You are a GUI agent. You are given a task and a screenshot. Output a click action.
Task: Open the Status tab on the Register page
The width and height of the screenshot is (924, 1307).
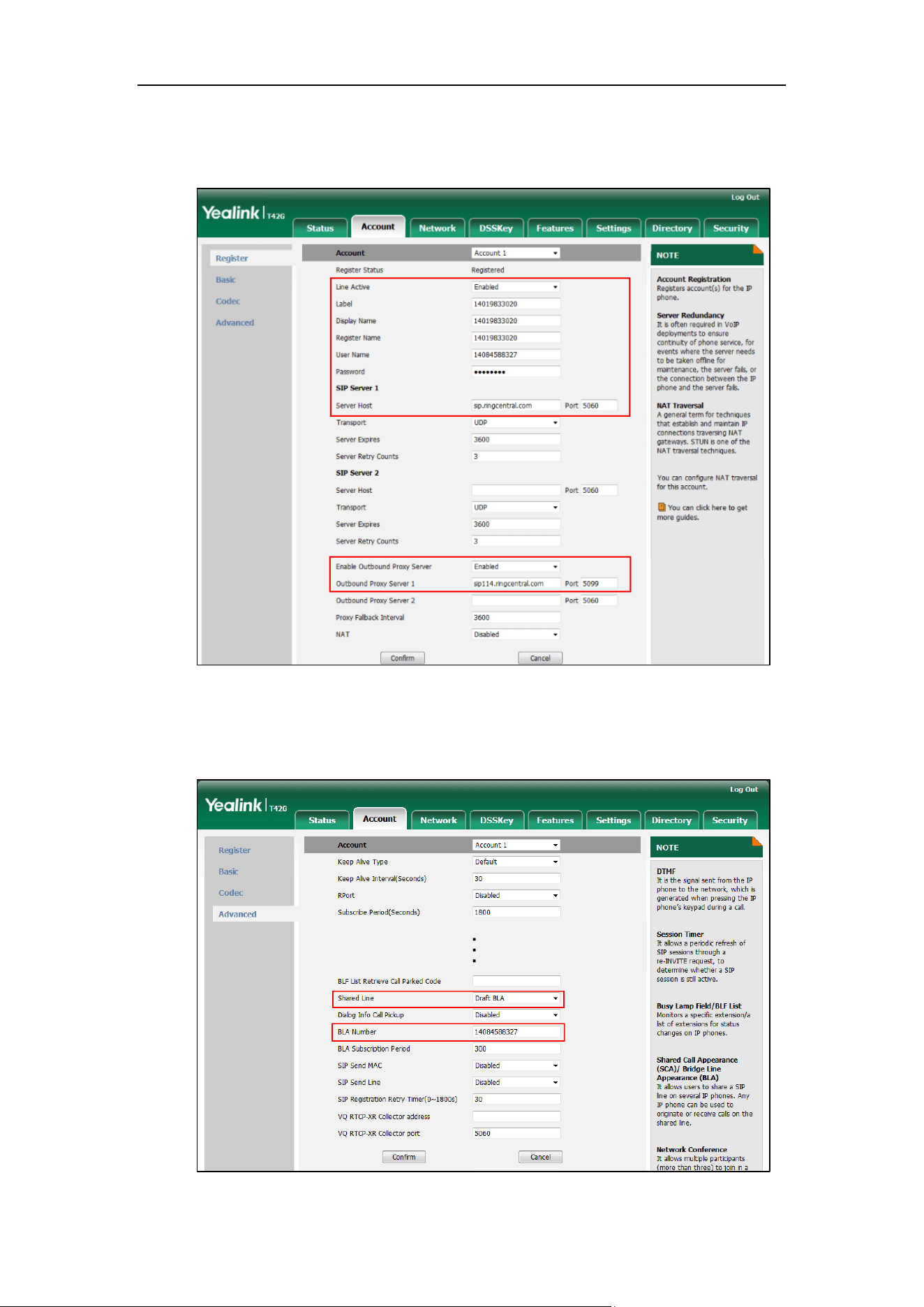[320, 228]
